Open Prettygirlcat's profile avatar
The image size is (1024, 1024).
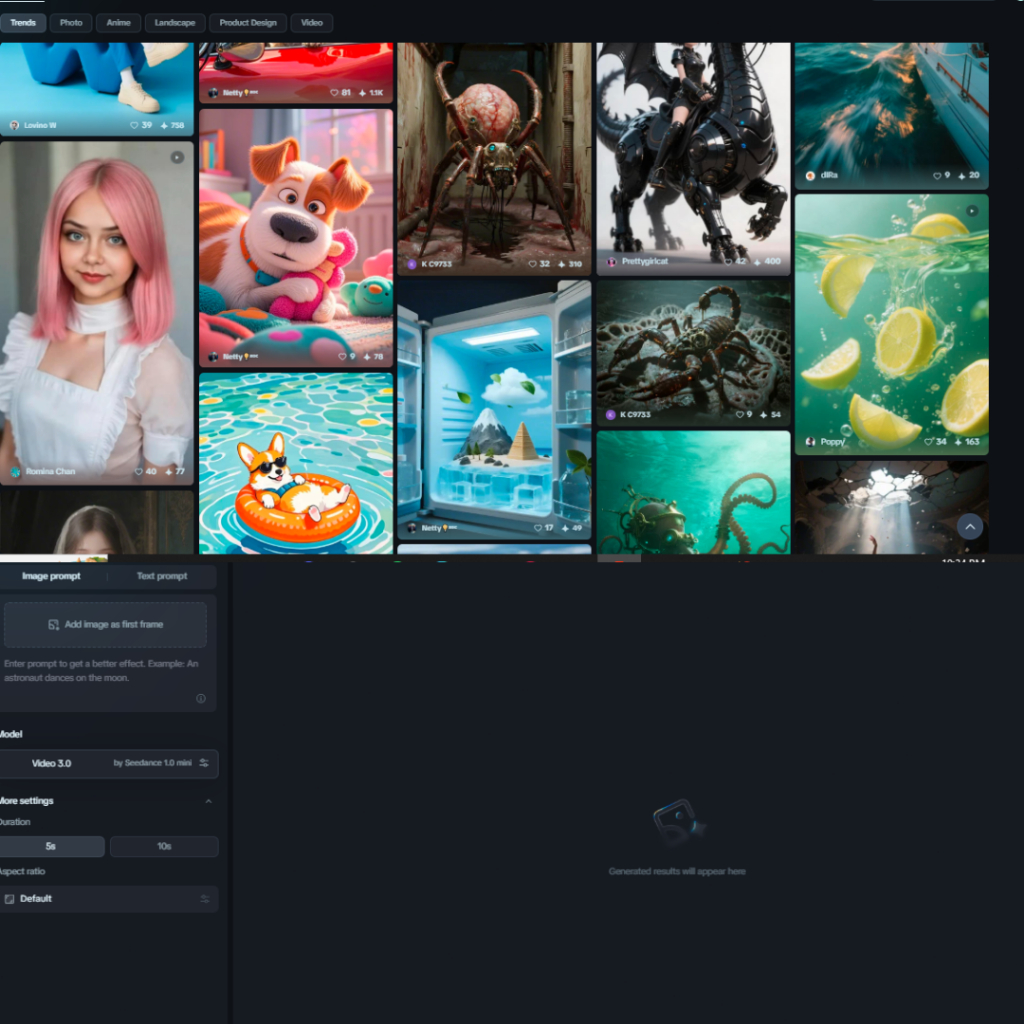coord(612,262)
